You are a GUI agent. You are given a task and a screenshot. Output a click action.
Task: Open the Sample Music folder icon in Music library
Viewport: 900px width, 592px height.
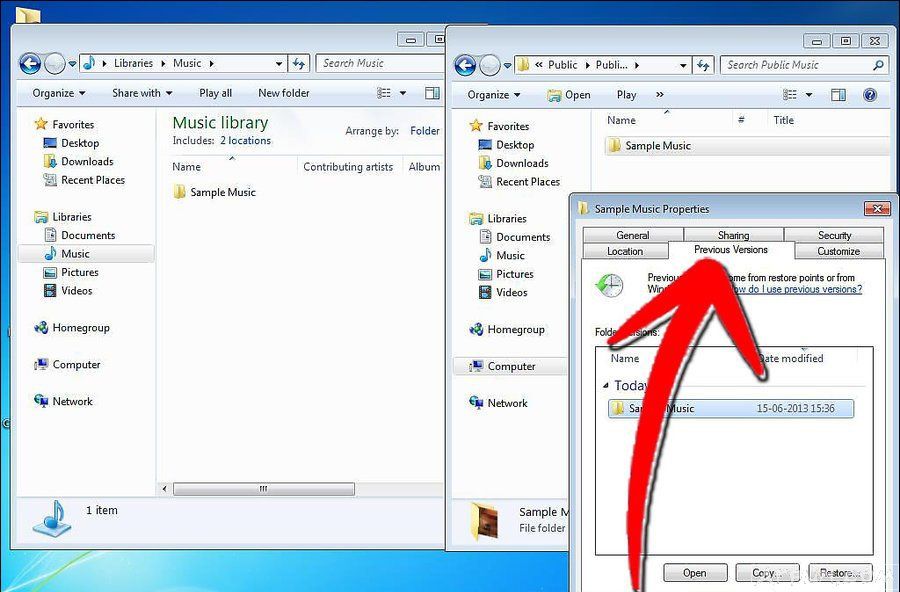pos(180,192)
